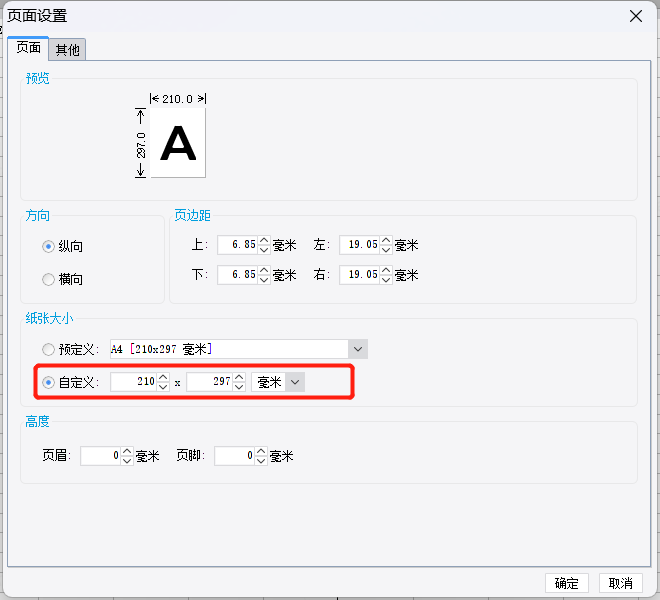Select 纵向 orientation radio button

click(48, 246)
